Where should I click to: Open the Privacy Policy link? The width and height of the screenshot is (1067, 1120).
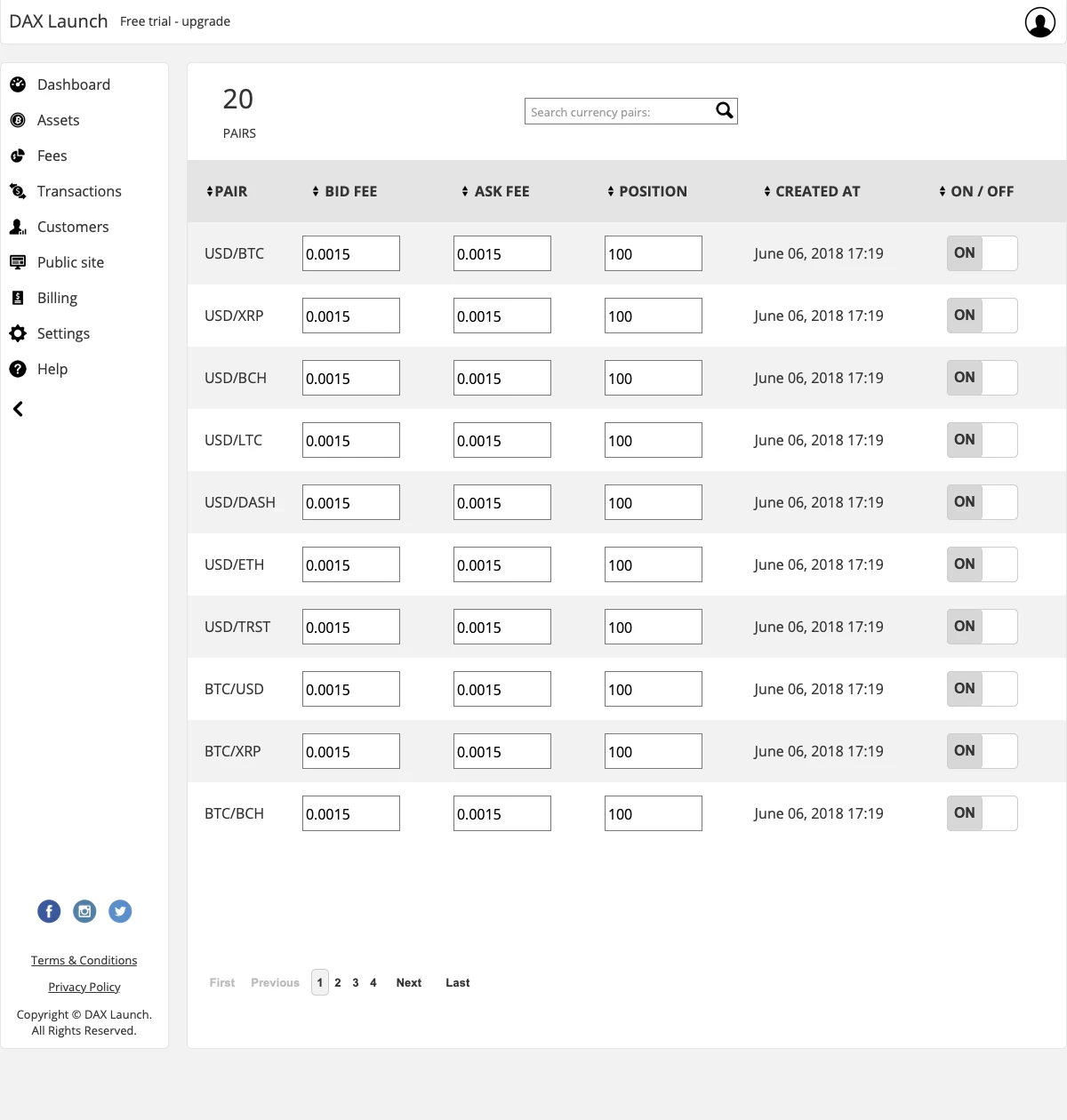84,987
